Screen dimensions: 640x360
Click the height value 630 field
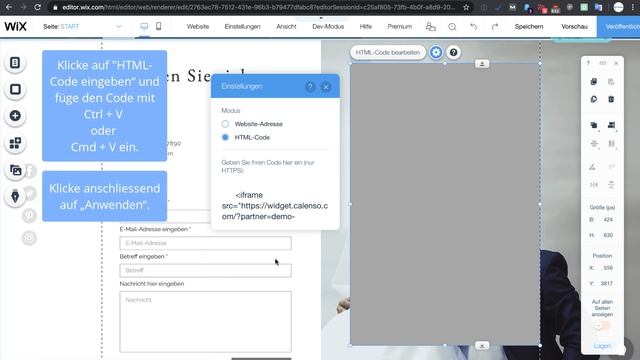coord(608,235)
